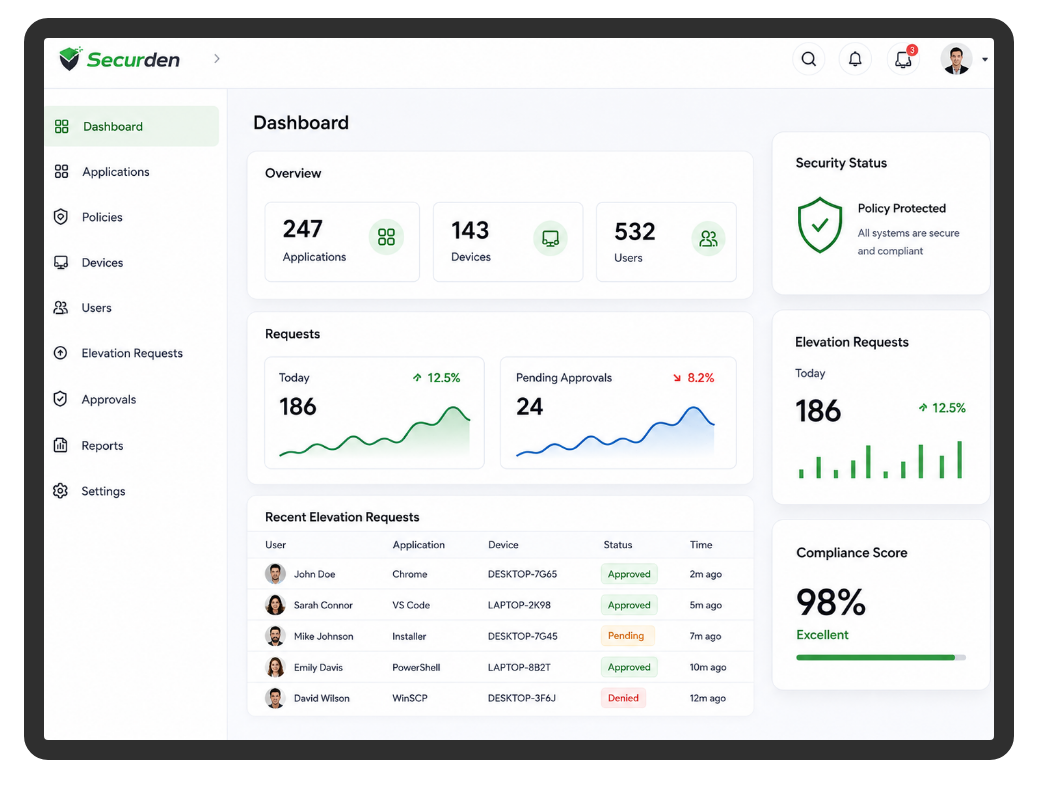Click the Elevation Requests bar chart
The width and height of the screenshot is (1038, 790).
(x=880, y=460)
